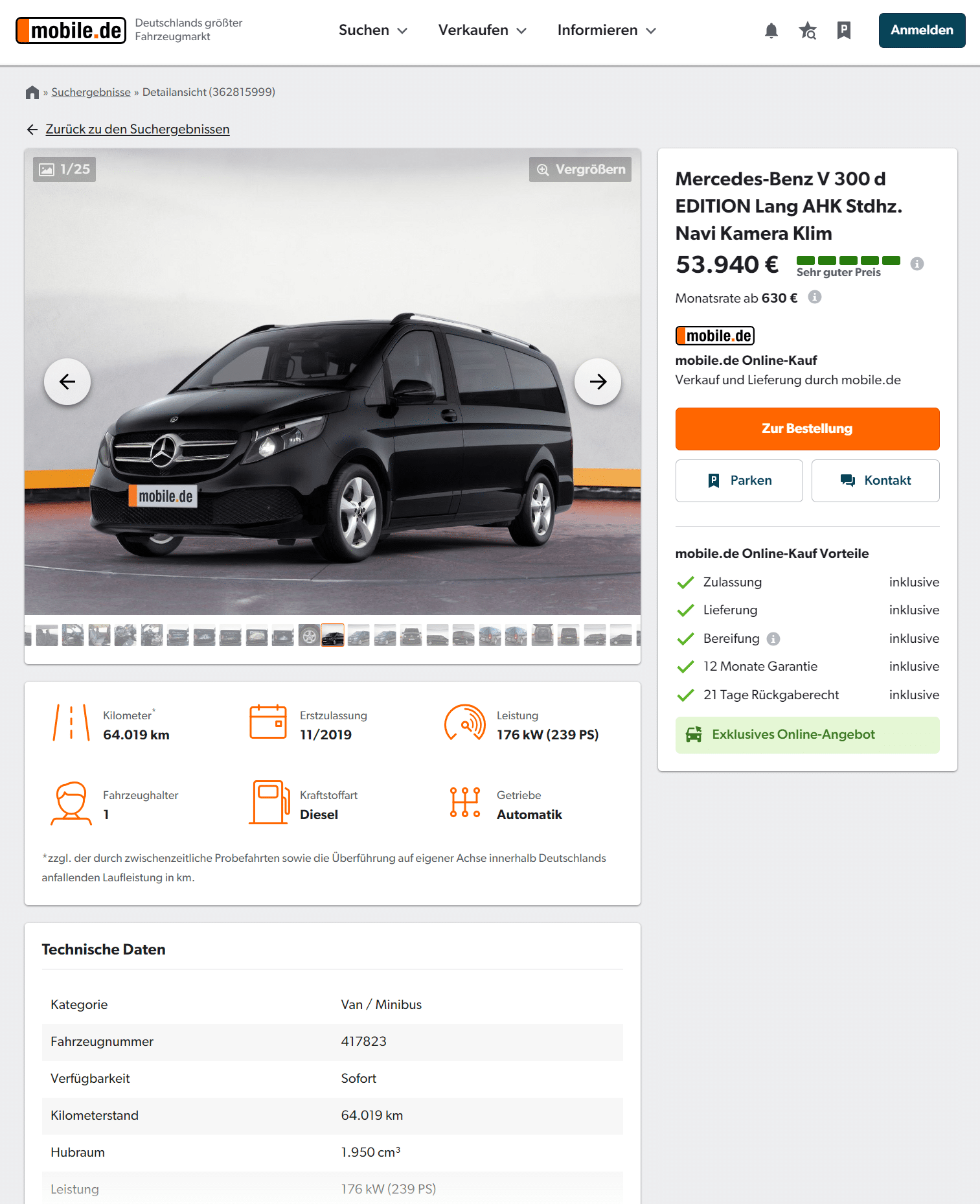Click the Parken button

pos(739,481)
